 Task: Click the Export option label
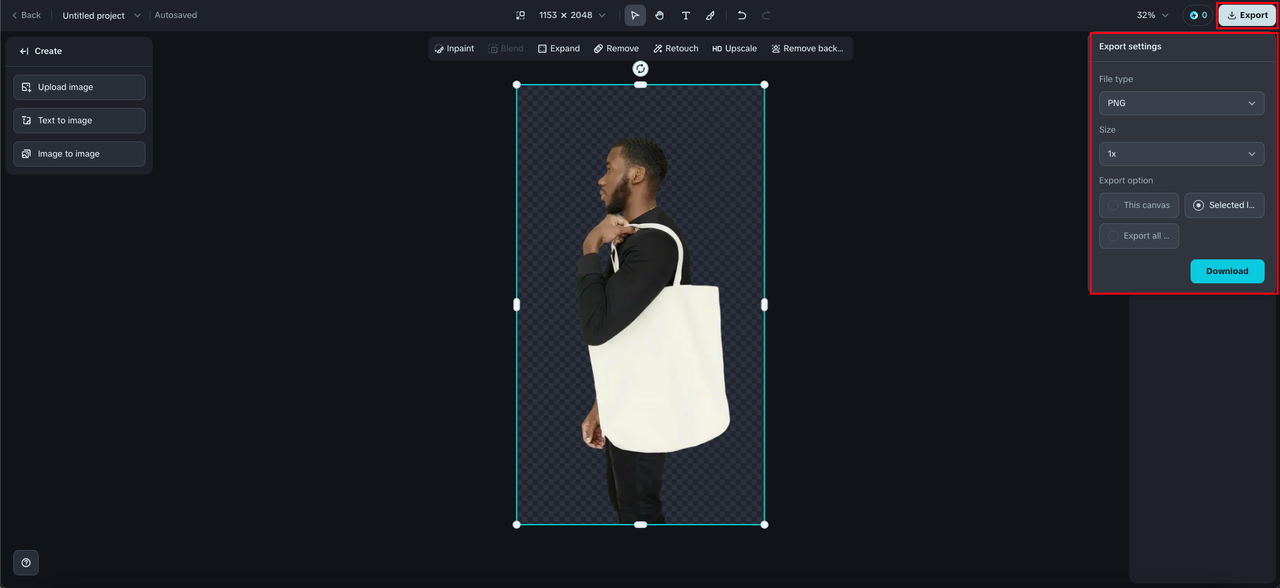[1126, 181]
